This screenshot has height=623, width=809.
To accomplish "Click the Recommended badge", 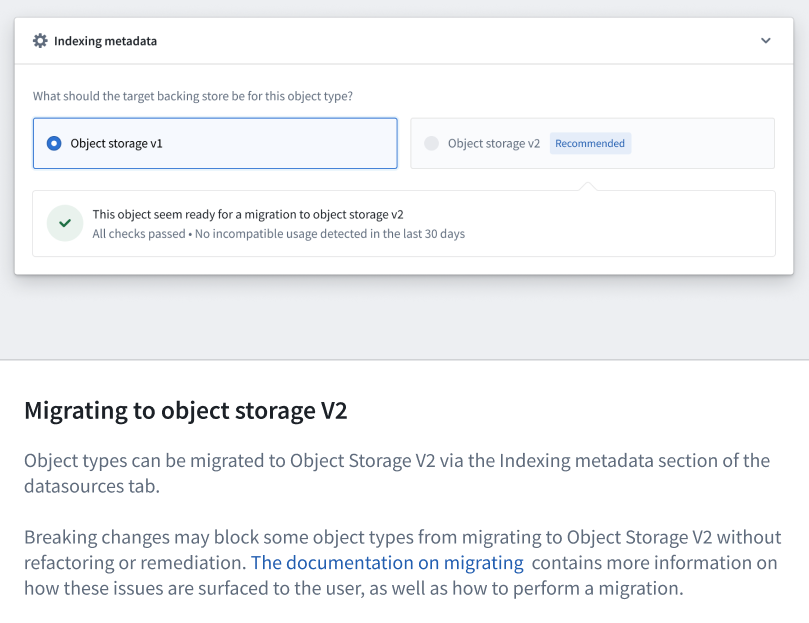I will (x=590, y=143).
